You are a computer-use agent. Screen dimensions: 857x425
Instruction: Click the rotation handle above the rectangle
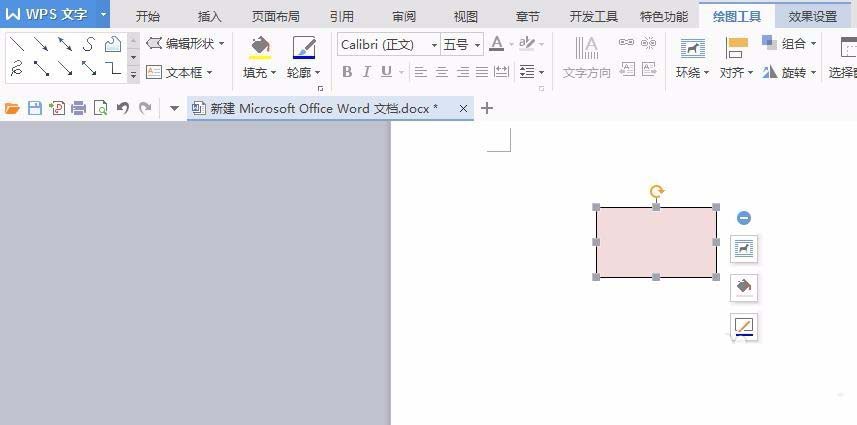click(x=656, y=191)
